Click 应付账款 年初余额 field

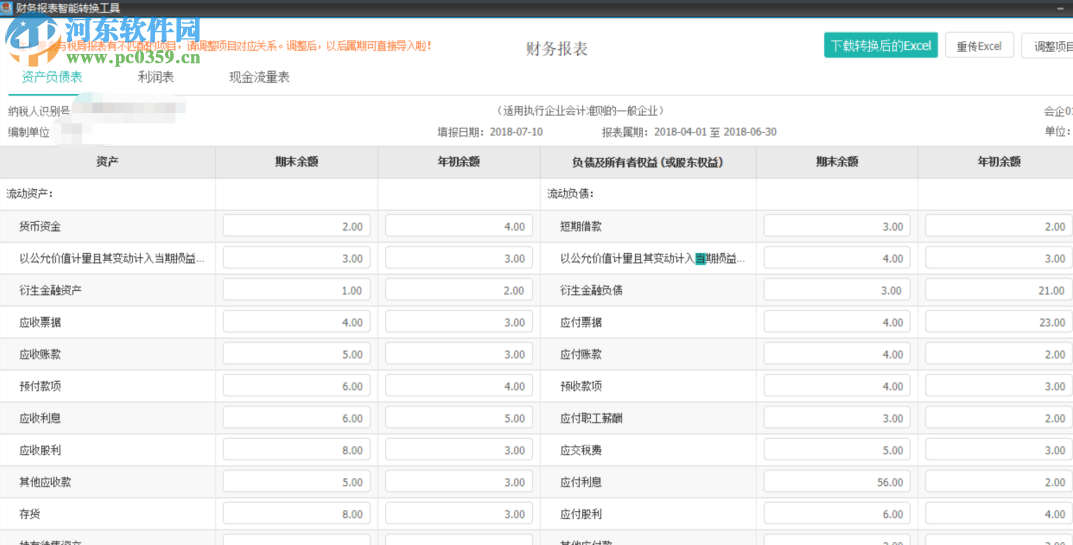(x=999, y=354)
